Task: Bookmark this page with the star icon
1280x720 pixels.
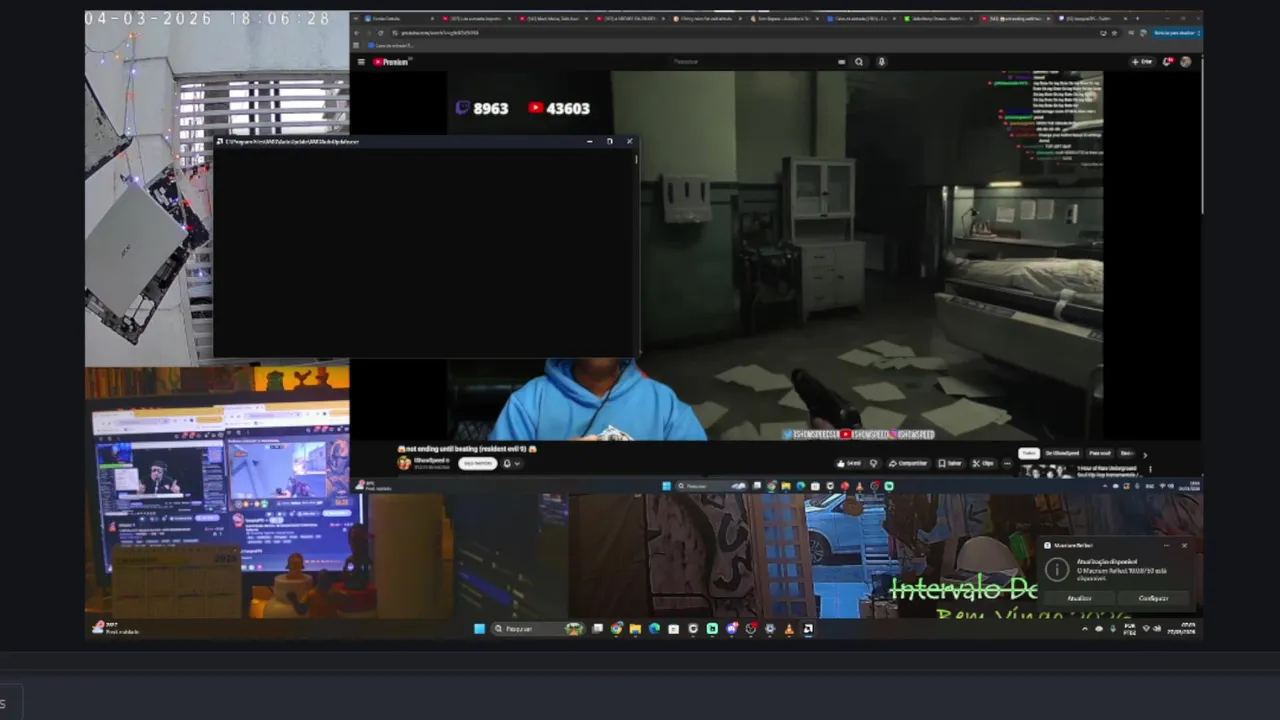Action: tap(1114, 33)
